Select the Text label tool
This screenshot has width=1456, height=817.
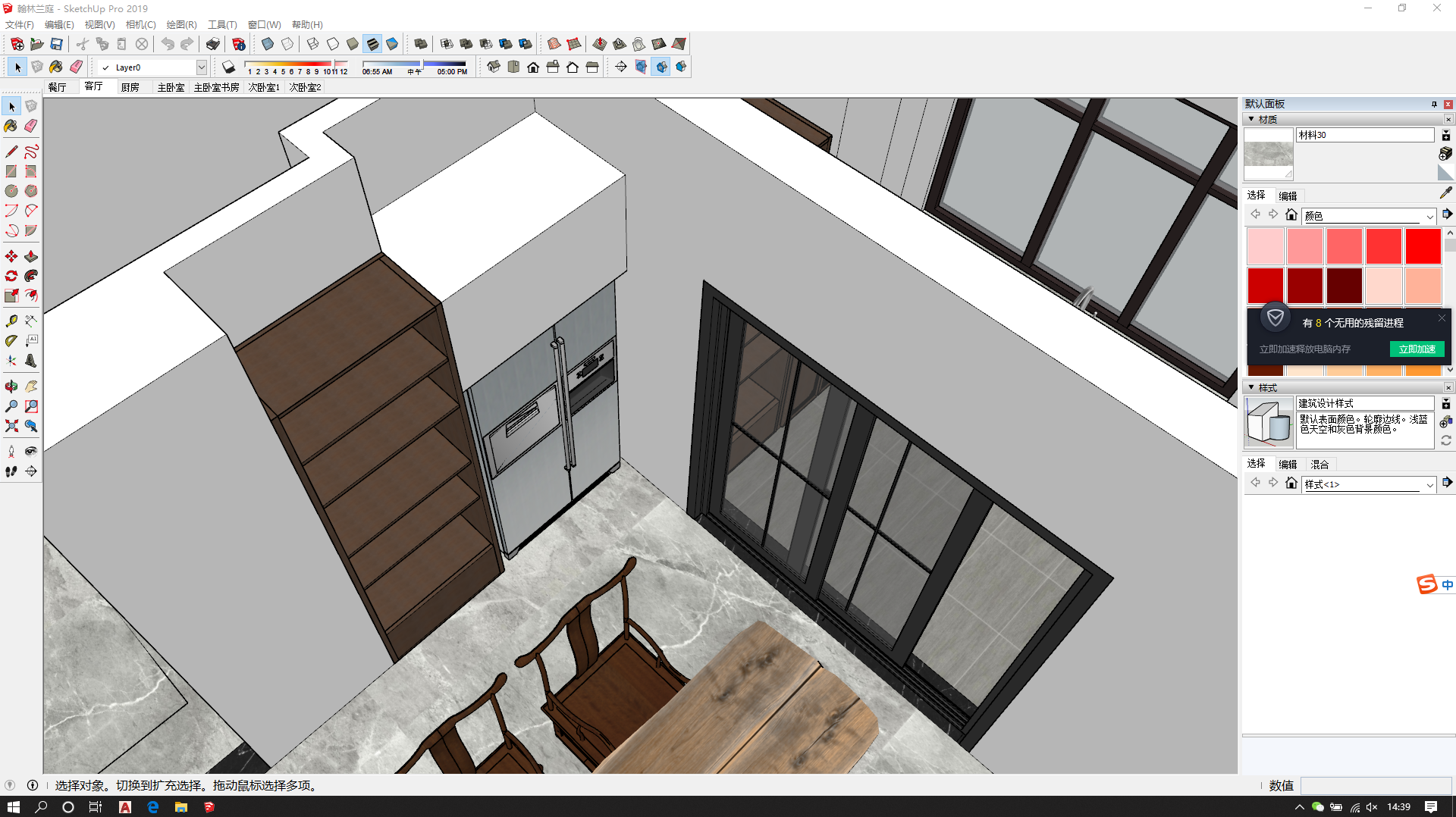[31, 341]
